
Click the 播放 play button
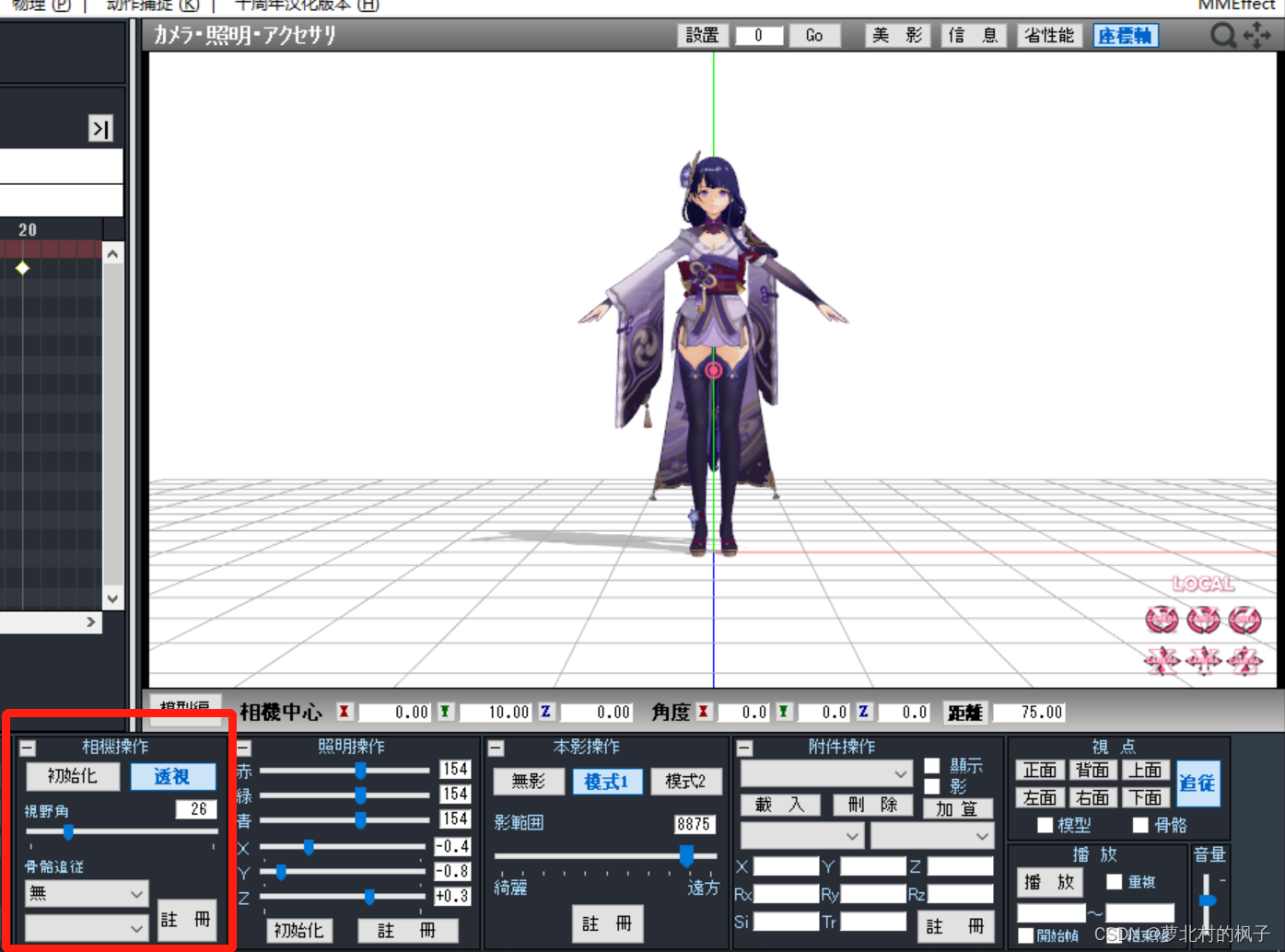pos(1050,882)
